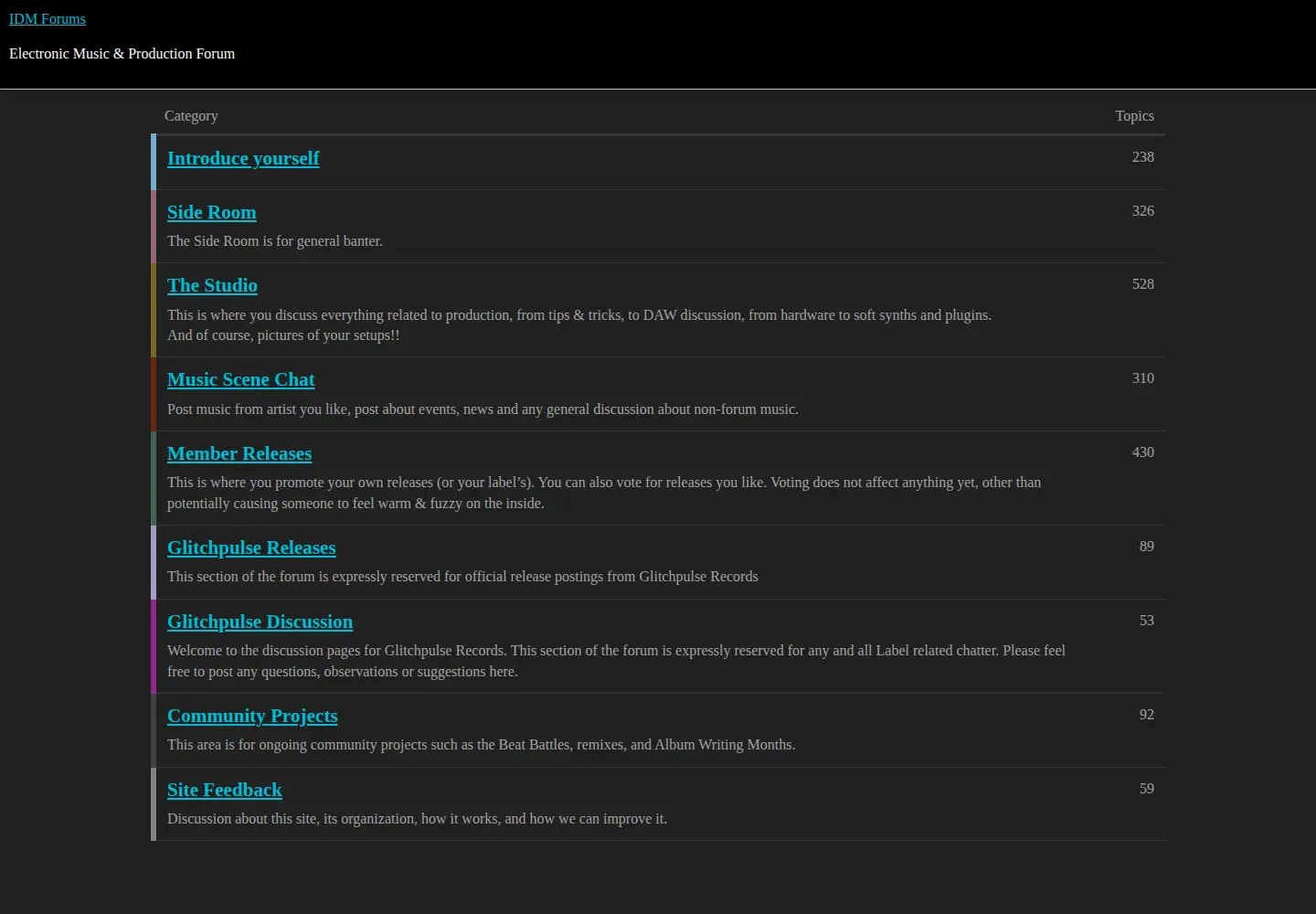Click the 89 topics count

(x=1147, y=547)
